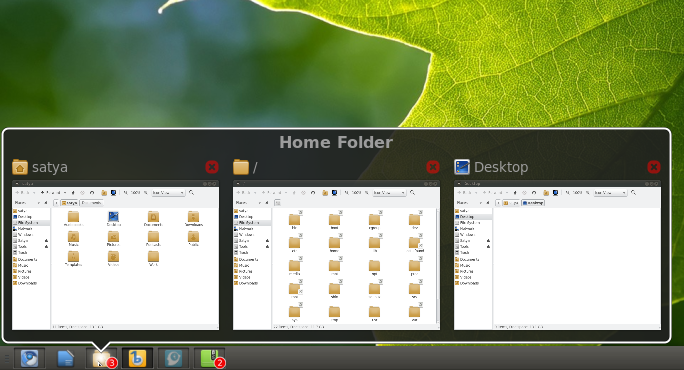Select the 'satya' window title label
Screen dimensions: 684x370
[50, 168]
